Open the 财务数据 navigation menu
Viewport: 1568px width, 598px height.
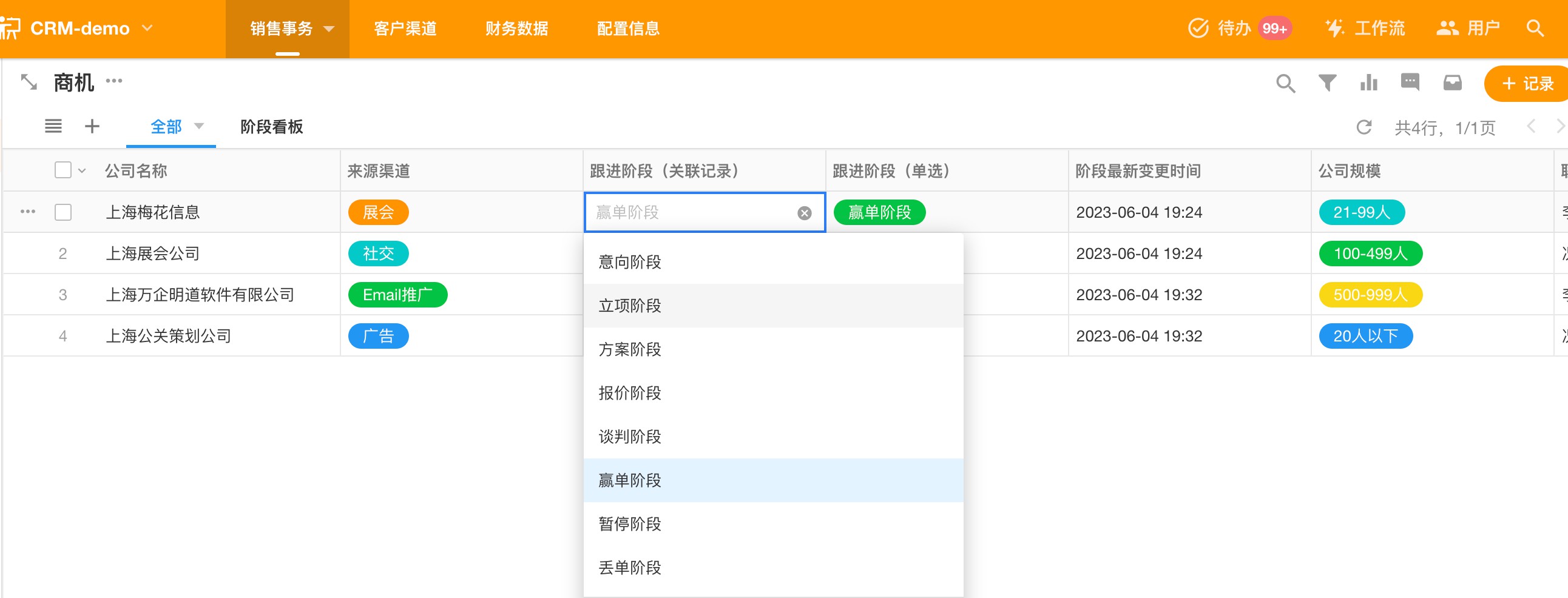click(516, 29)
